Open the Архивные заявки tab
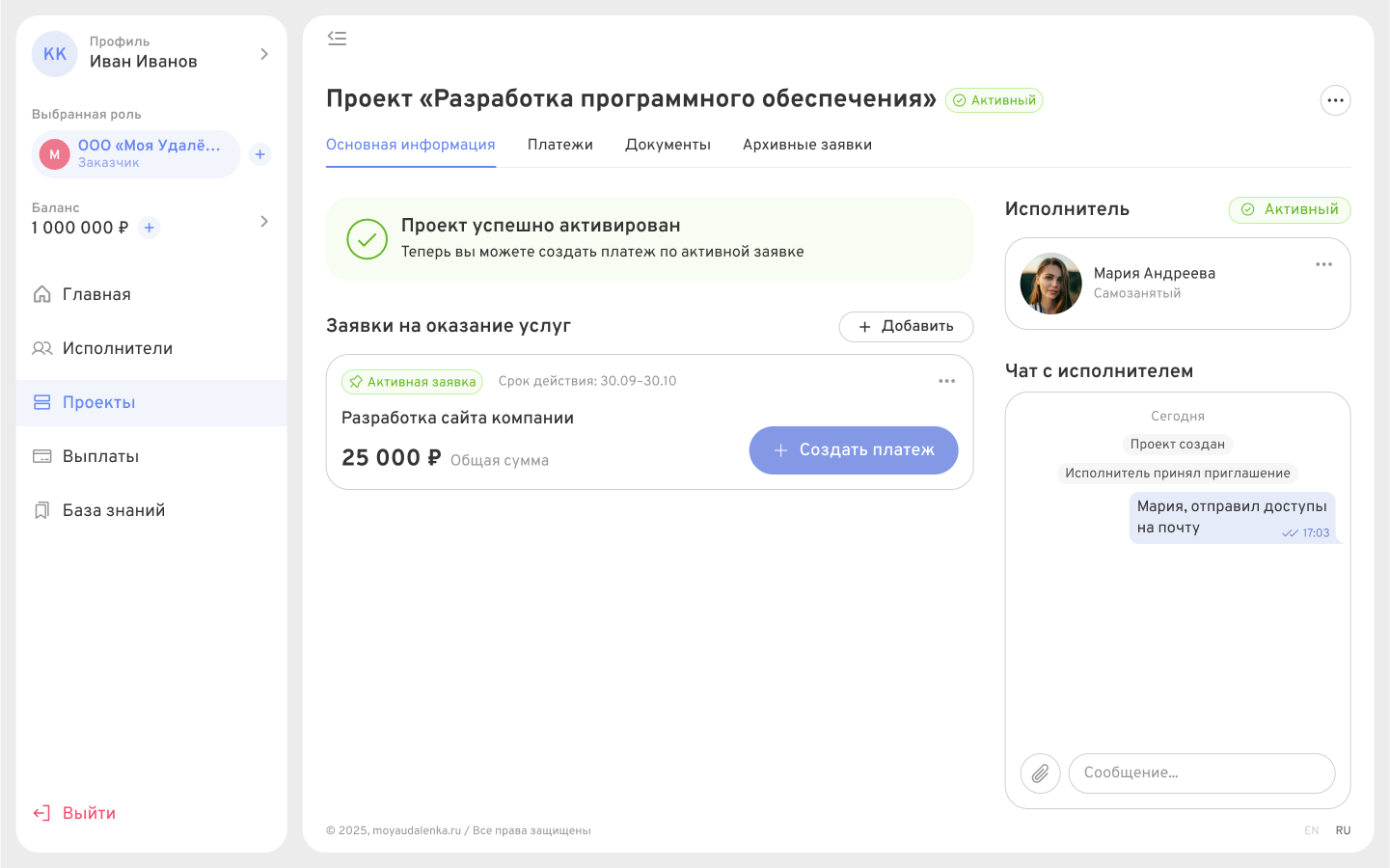 [x=806, y=145]
